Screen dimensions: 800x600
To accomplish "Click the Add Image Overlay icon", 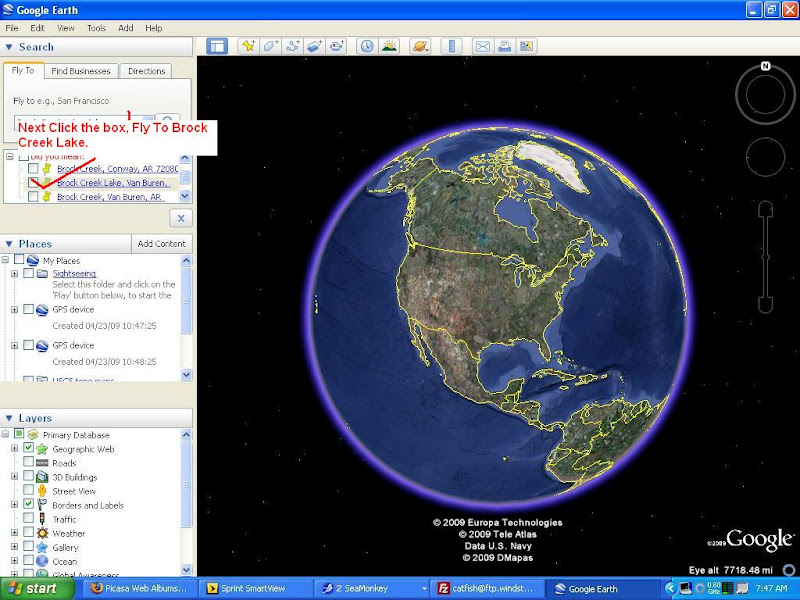I will (315, 46).
